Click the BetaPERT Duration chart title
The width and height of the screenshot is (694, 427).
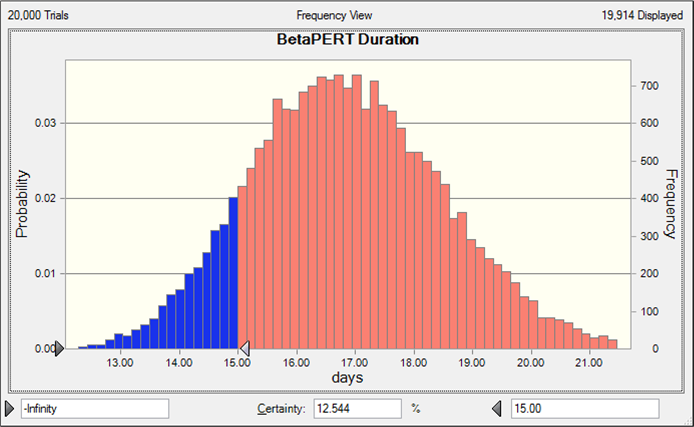(348, 39)
